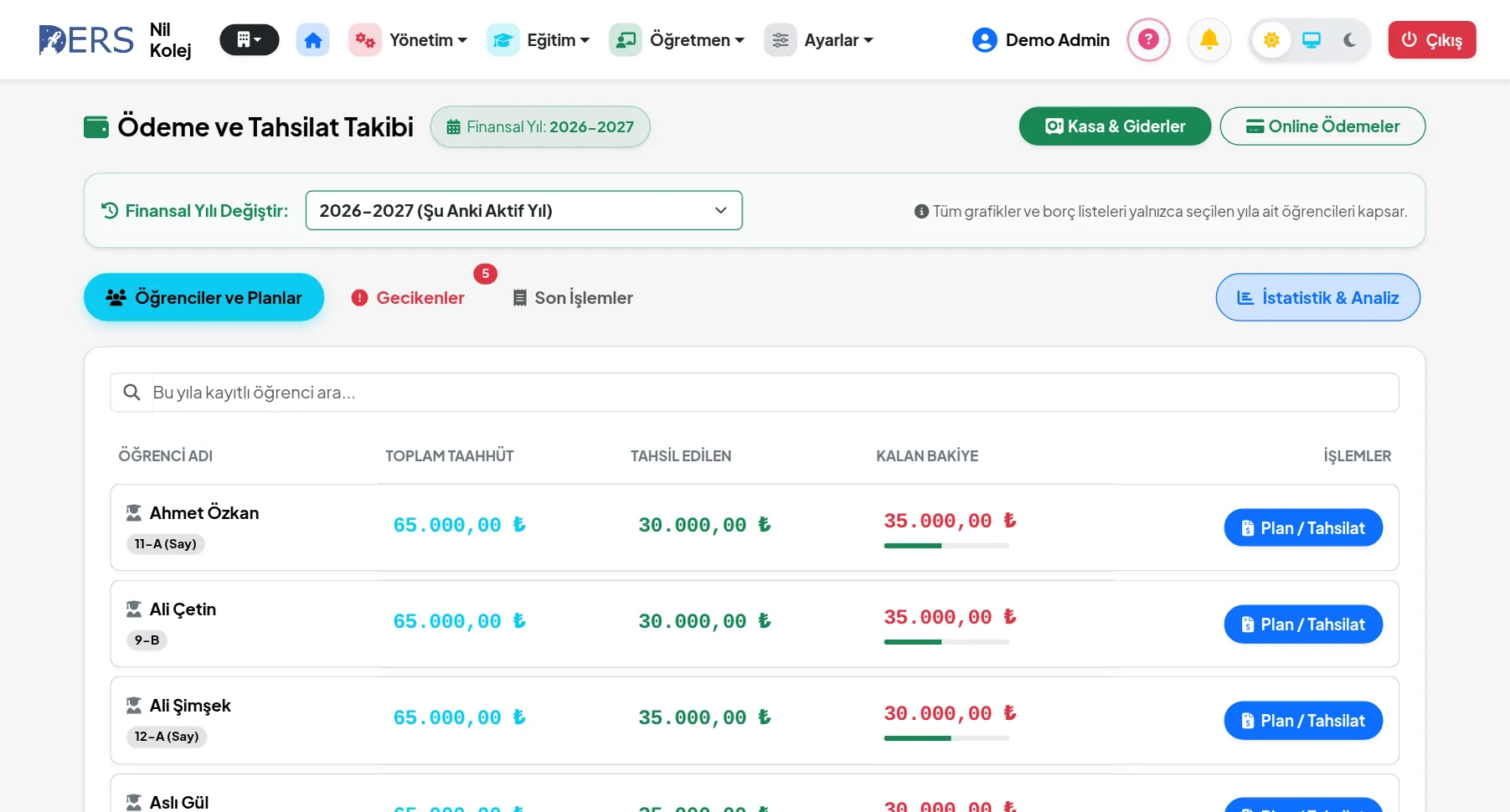Click the Öğretmen board icon
The image size is (1510, 812).
coord(625,40)
